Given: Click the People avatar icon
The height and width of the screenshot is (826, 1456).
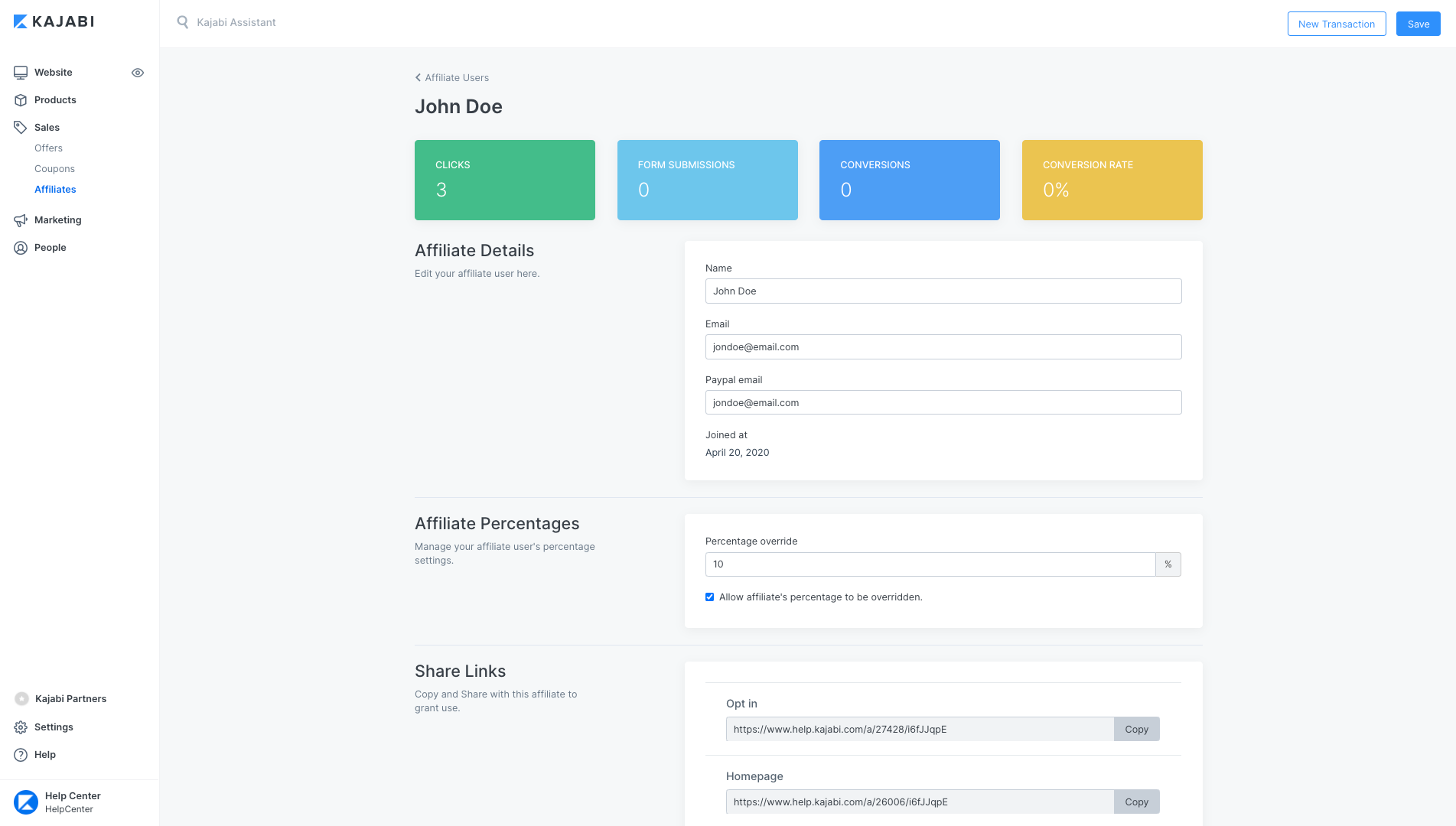Looking at the screenshot, I should point(21,248).
